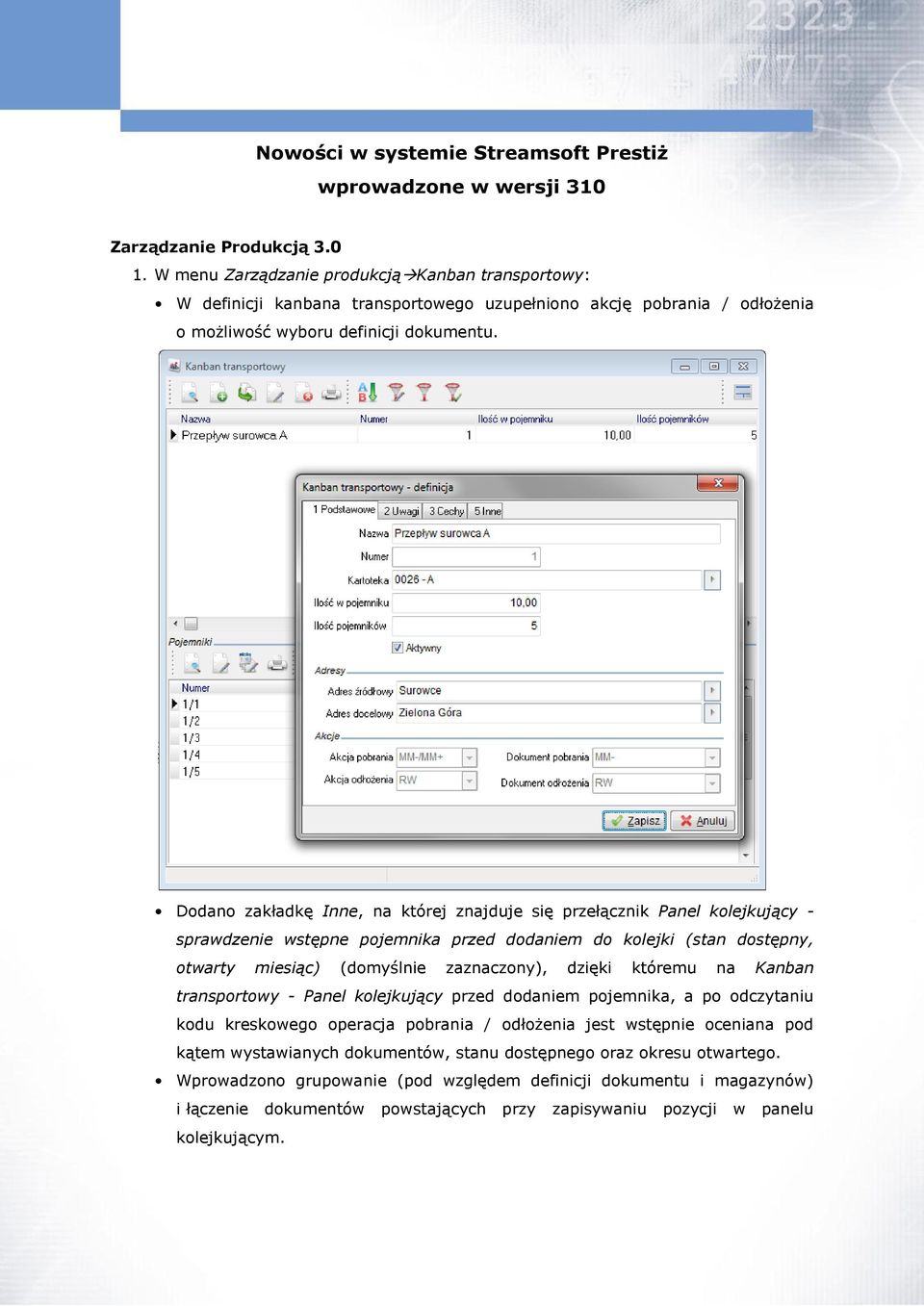Click the green refresh/copy icon in main toolbar
The image size is (924, 1306).
(247, 393)
